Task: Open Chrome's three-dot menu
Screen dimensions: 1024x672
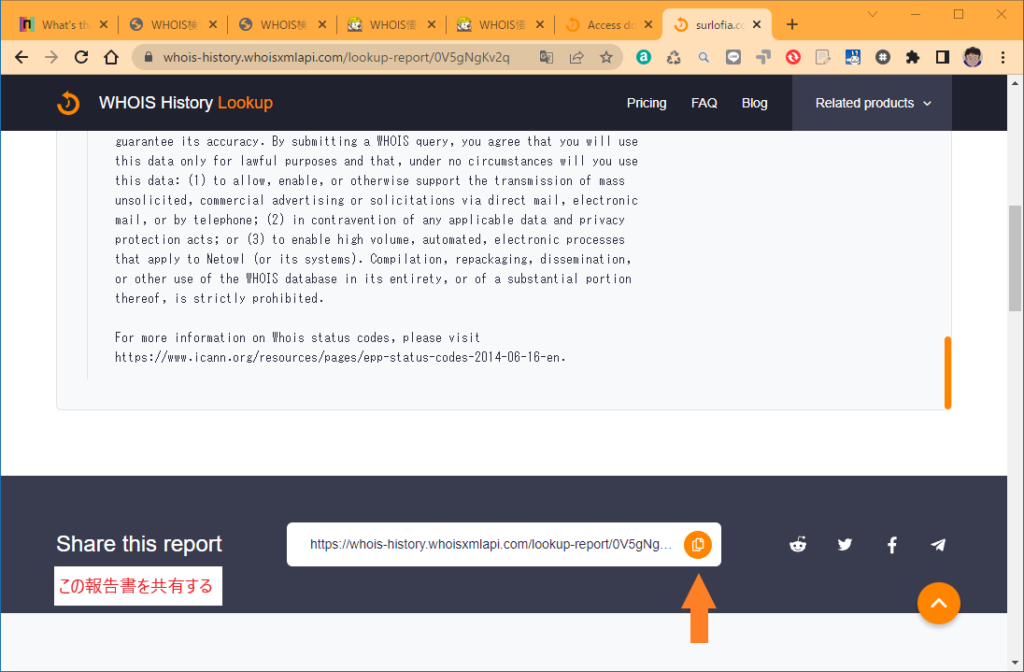Action: point(1003,57)
